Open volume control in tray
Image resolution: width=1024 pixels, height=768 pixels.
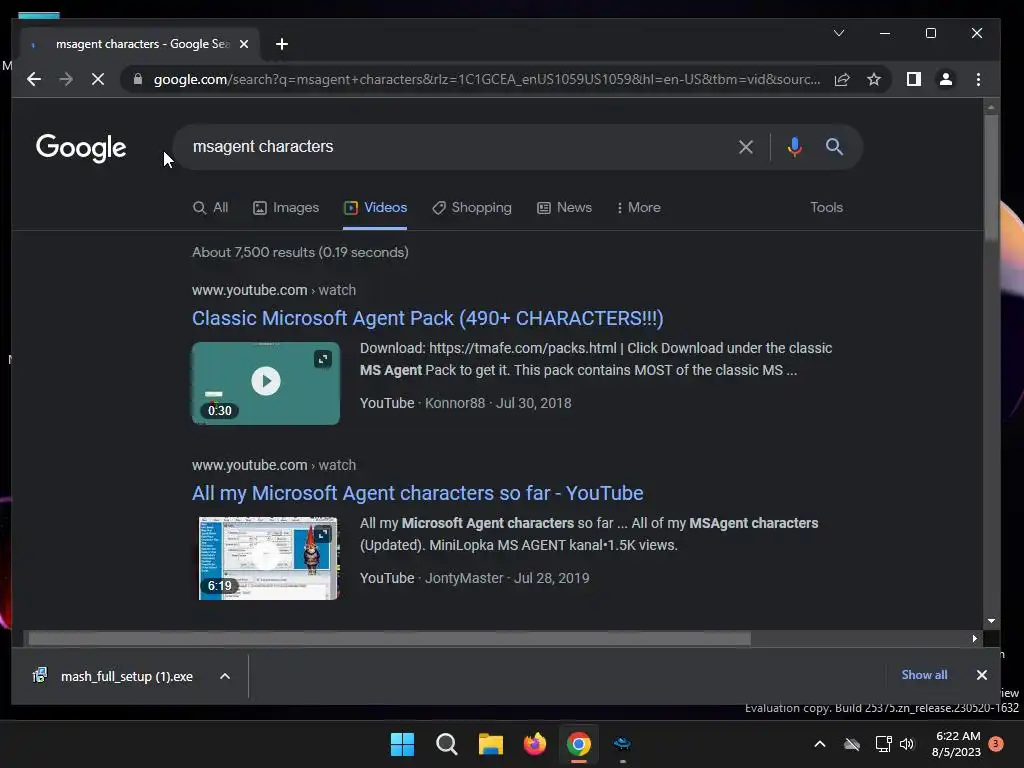coord(907,744)
